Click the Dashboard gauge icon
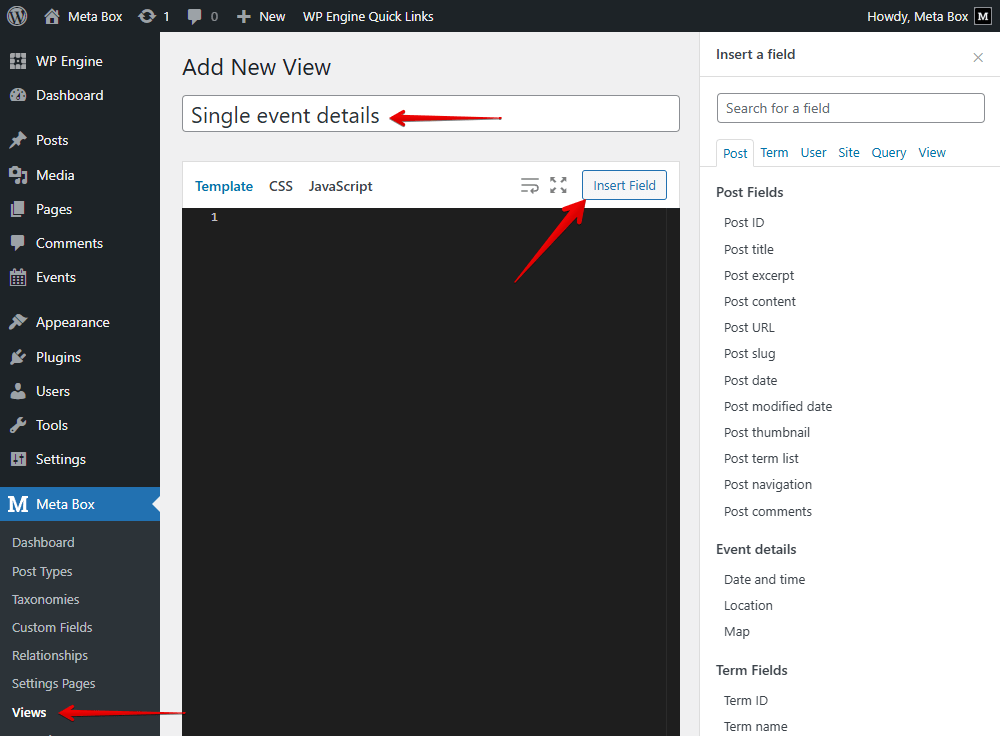Screen dimensions: 1000x736 click(18, 95)
